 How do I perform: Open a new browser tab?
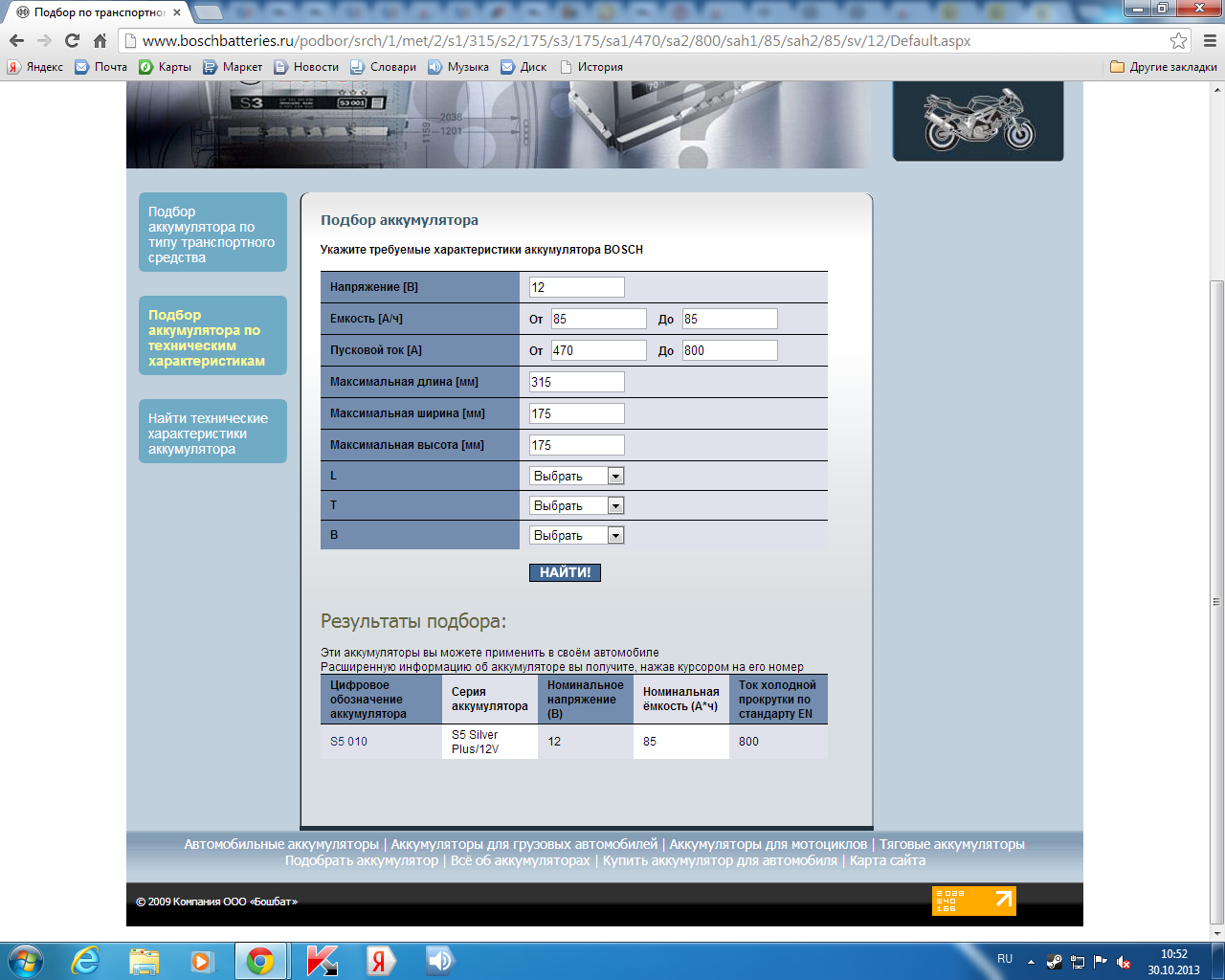pos(208,12)
